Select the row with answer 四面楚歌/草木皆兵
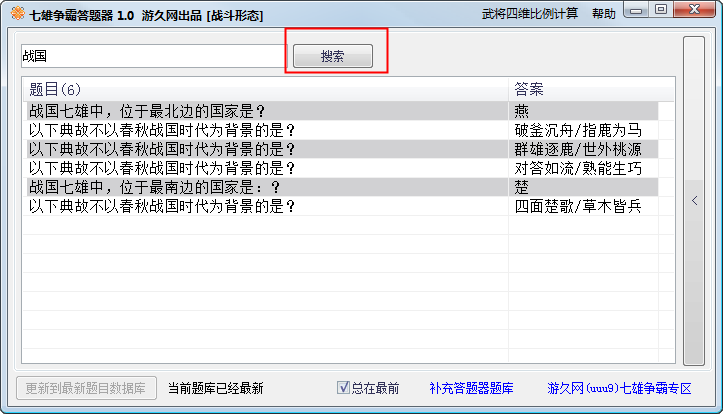The height and width of the screenshot is (414, 723). pyautogui.click(x=342, y=206)
